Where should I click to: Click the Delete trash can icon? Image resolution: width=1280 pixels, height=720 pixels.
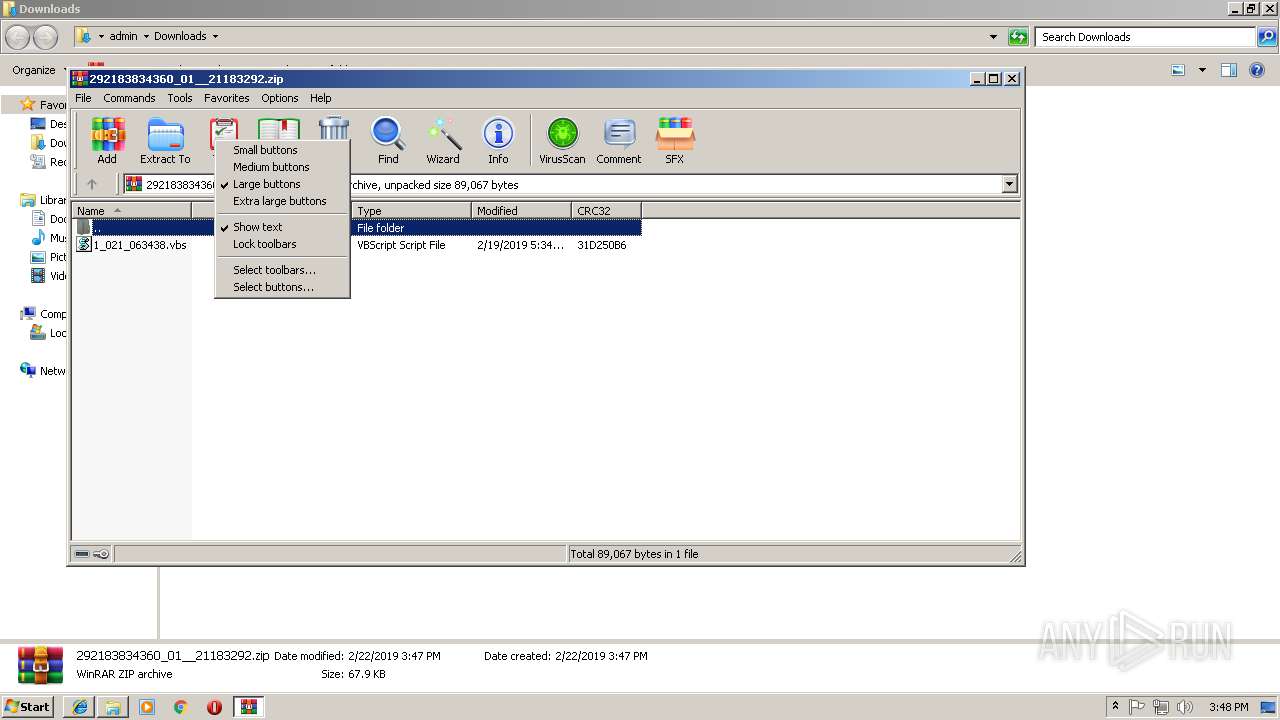pyautogui.click(x=333, y=129)
